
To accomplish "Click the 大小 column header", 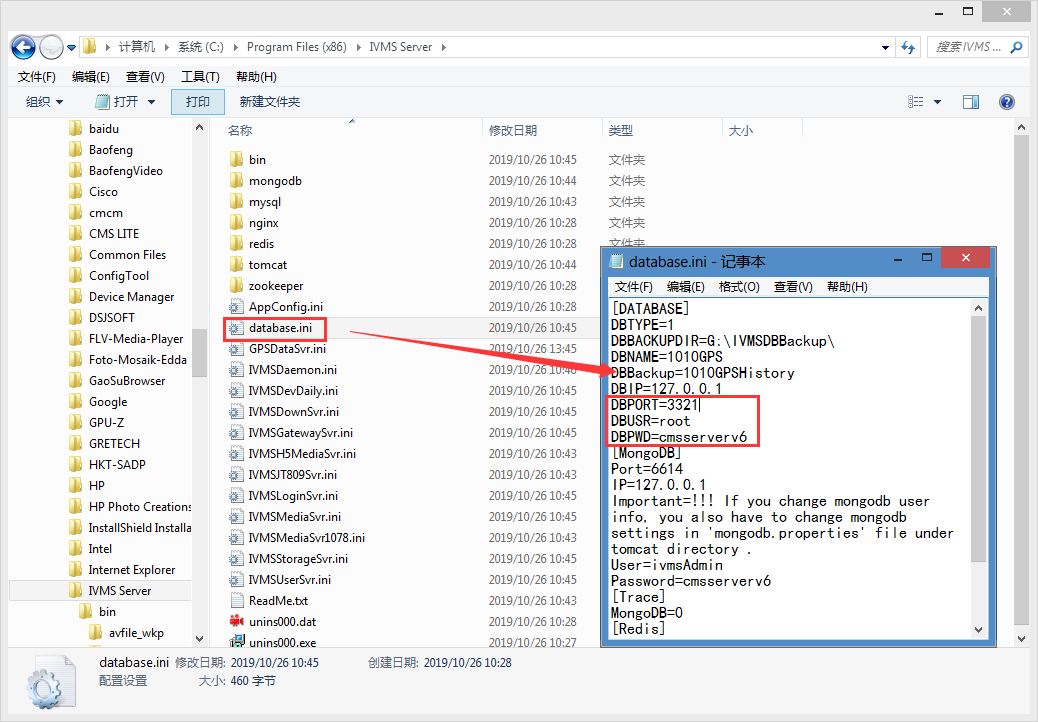I will tap(741, 131).
